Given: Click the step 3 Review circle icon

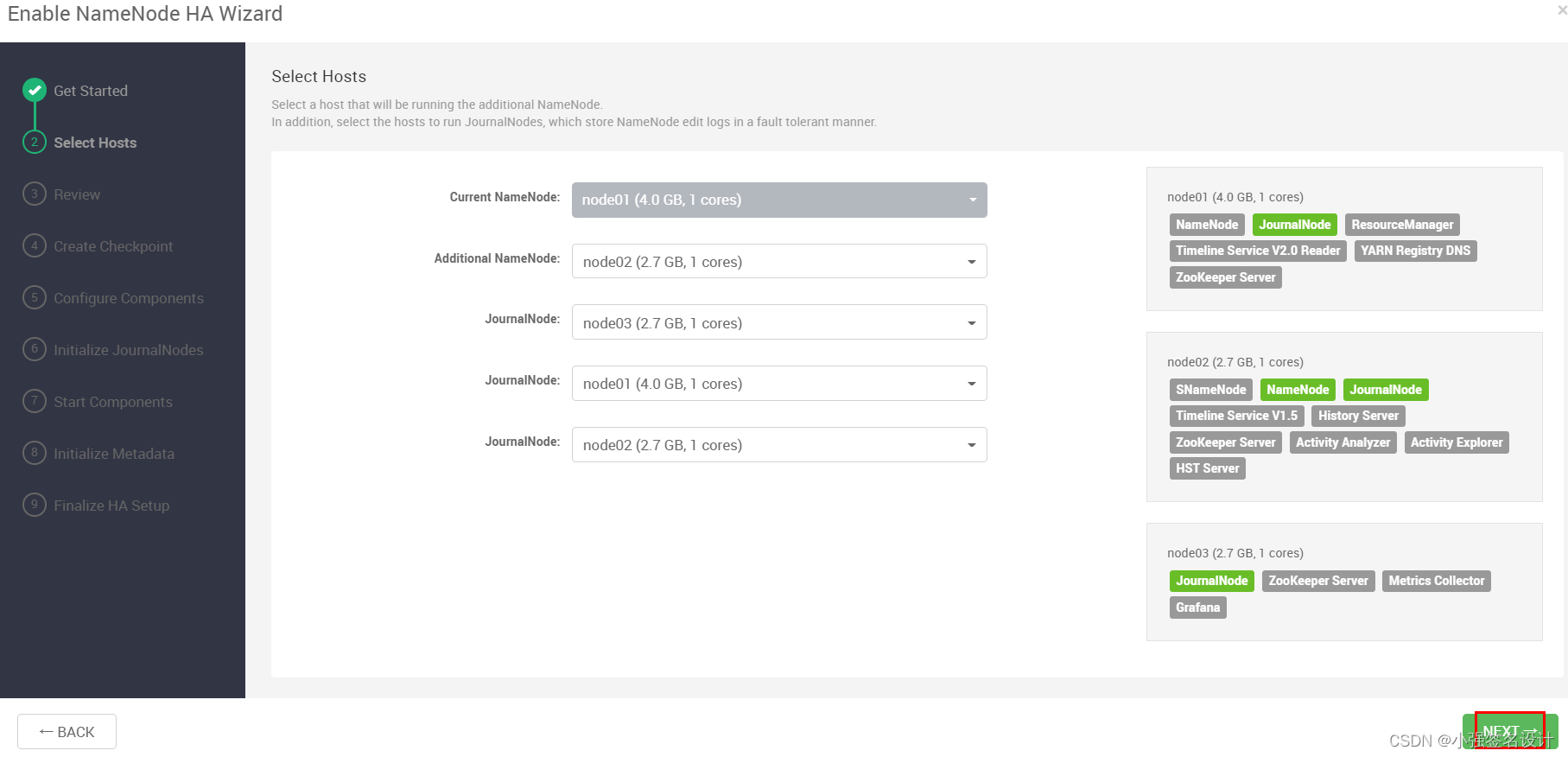Looking at the screenshot, I should coord(35,194).
